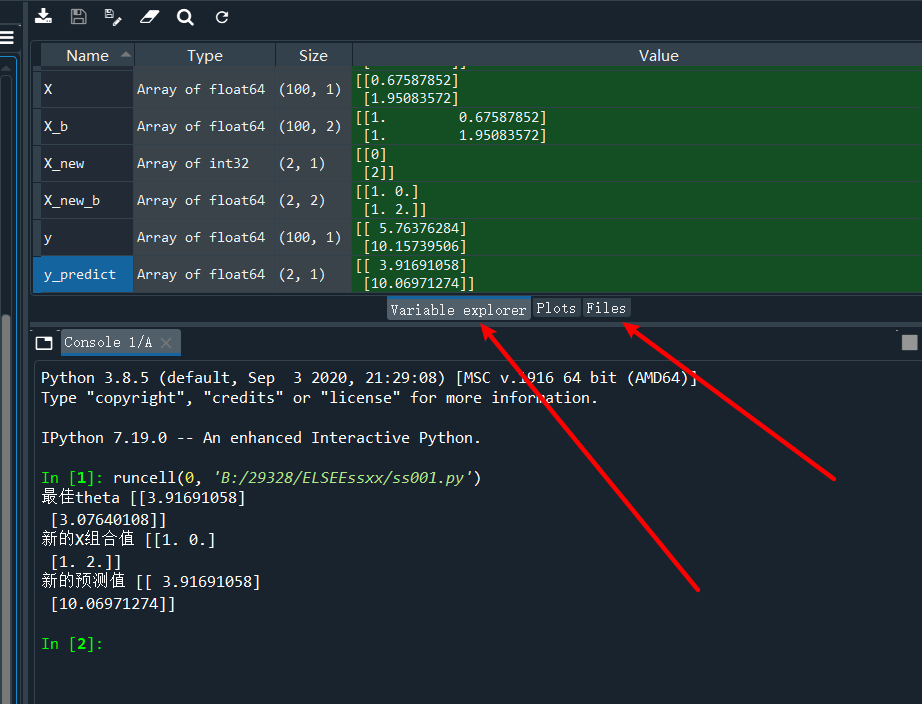Refresh variables with the circular arrow icon

point(220,16)
